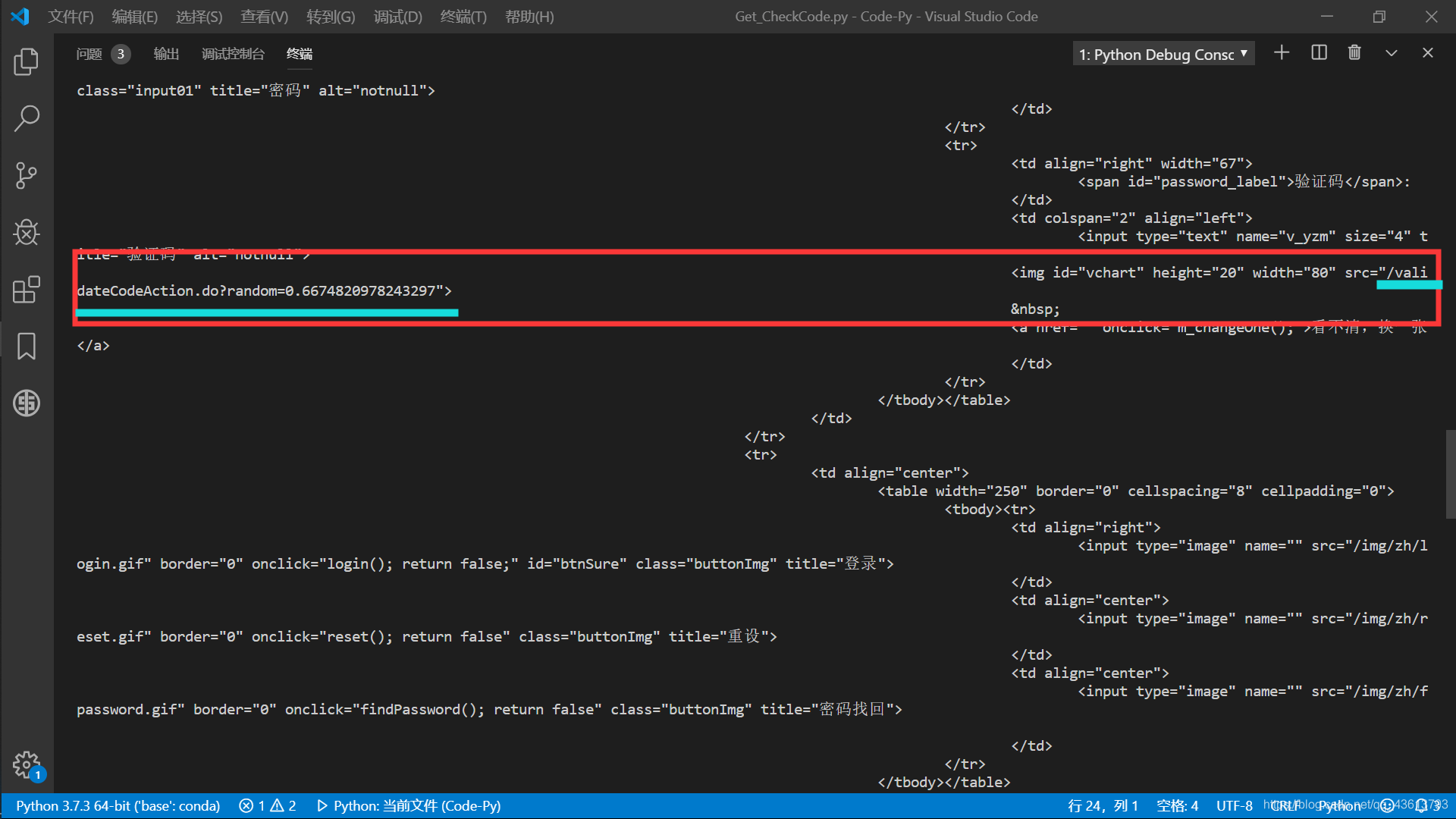Screen dimensions: 1456x819
Task: Select the 终端 panel tab
Action: click(300, 54)
